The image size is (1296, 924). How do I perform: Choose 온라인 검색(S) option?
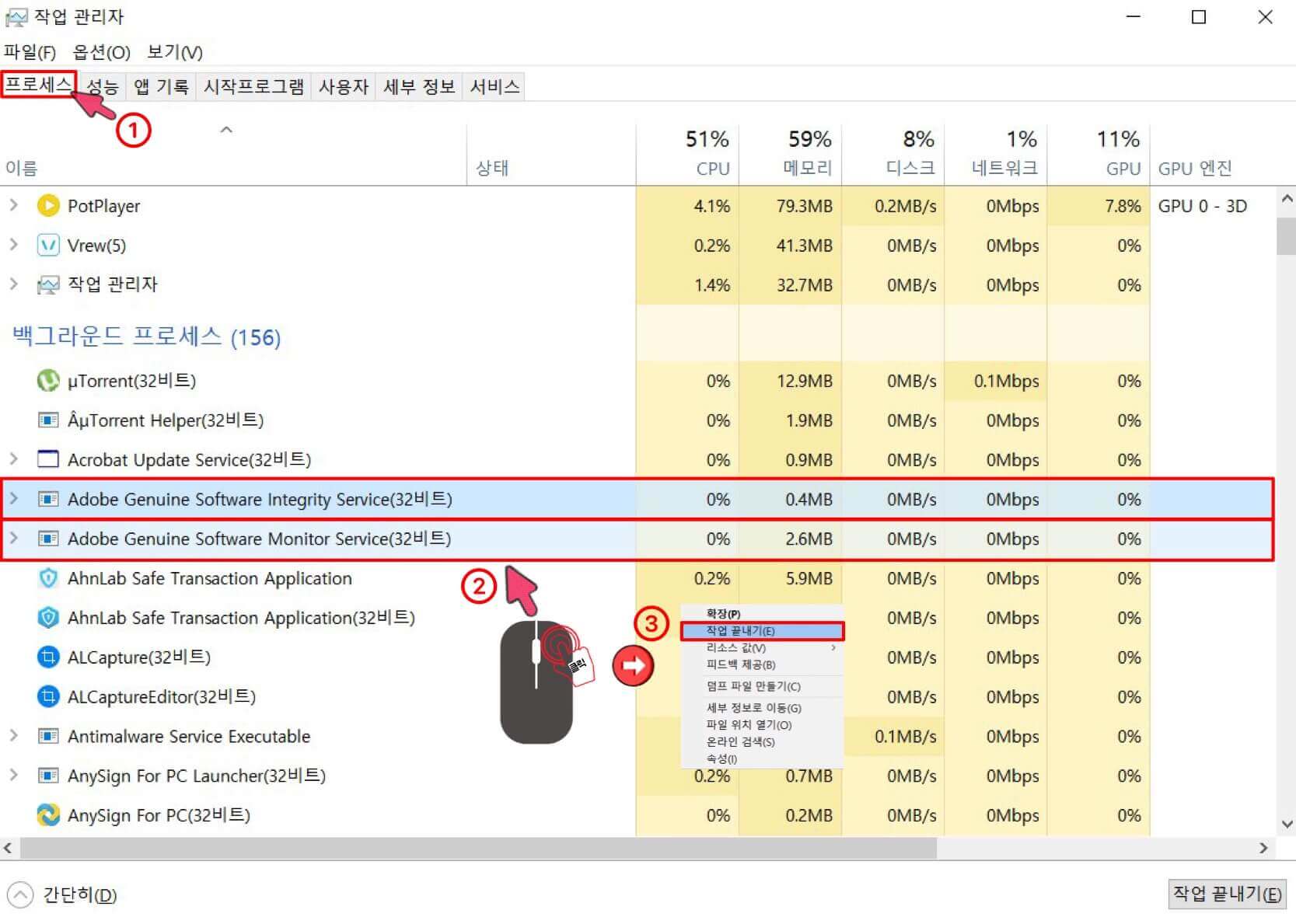(x=762, y=742)
